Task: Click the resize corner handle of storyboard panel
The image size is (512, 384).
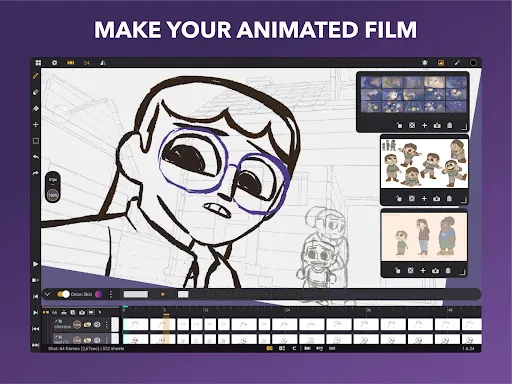Action: [464, 127]
